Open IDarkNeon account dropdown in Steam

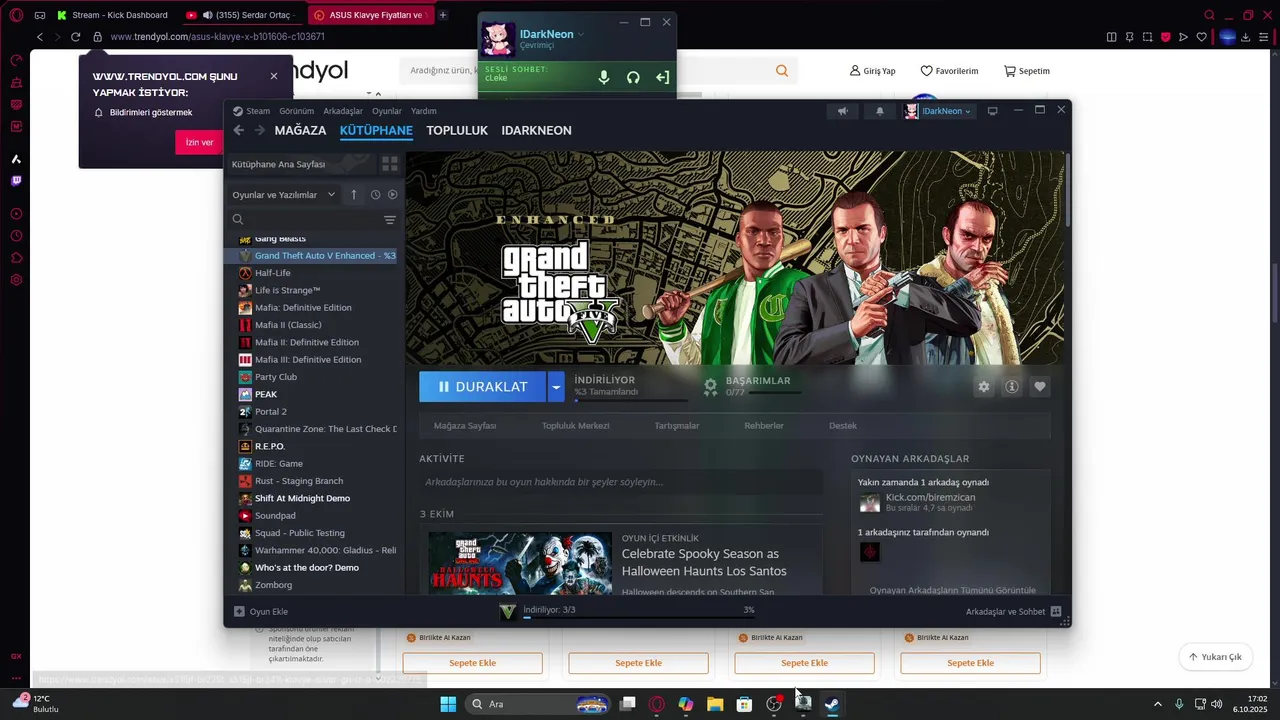click(939, 111)
